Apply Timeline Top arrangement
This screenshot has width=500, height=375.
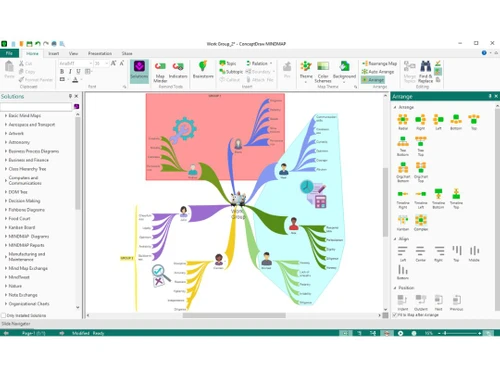click(456, 199)
